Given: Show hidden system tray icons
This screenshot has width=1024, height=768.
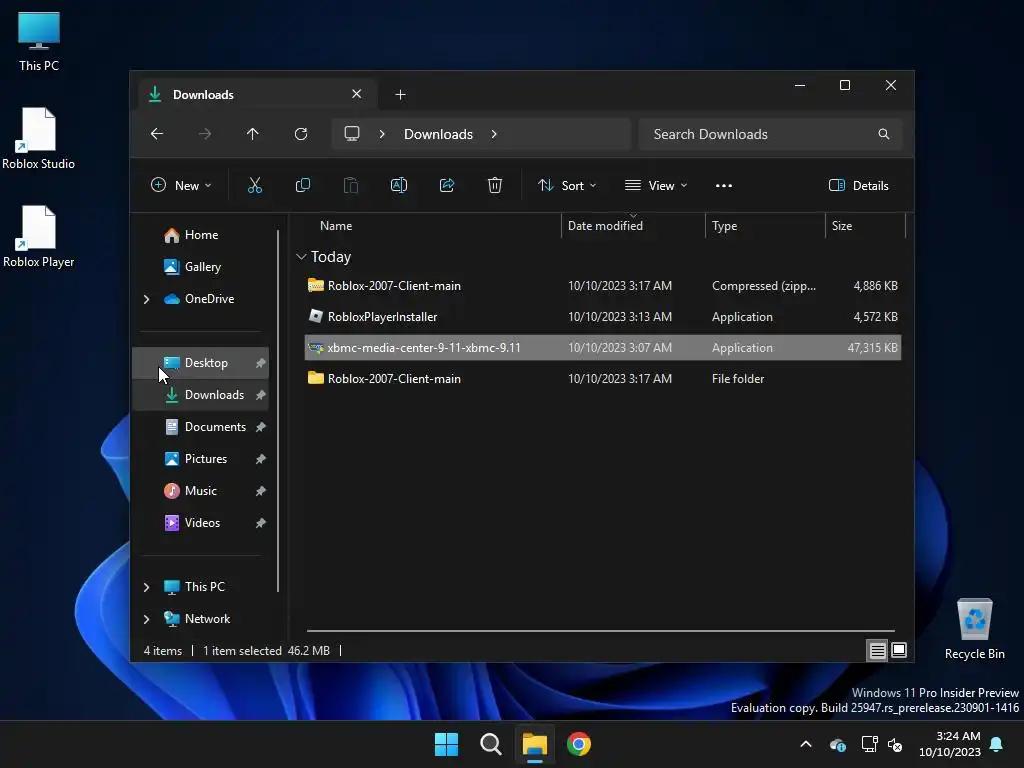Looking at the screenshot, I should 806,744.
